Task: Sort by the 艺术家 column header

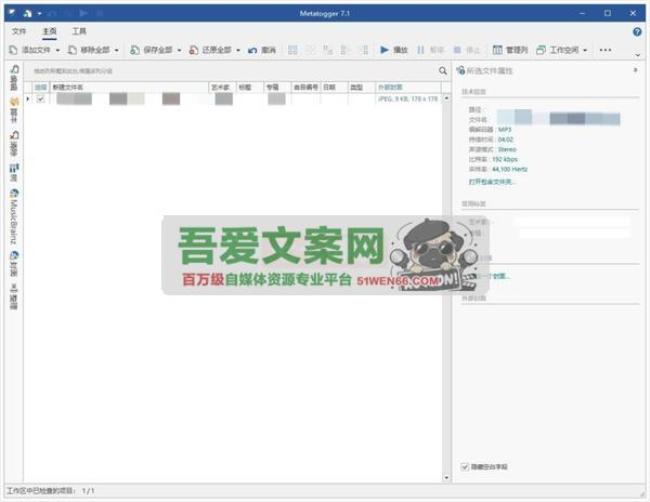Action: point(222,87)
